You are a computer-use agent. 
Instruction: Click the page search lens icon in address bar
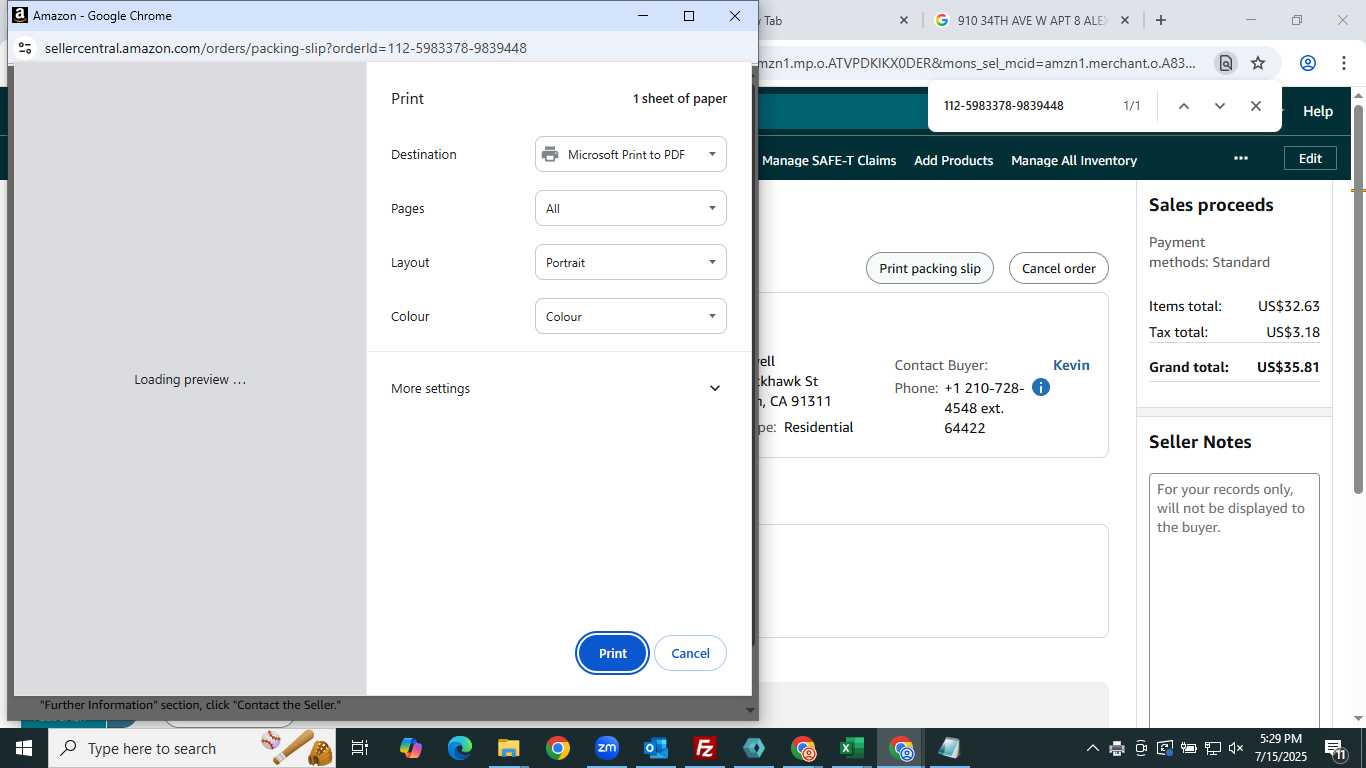point(1225,63)
